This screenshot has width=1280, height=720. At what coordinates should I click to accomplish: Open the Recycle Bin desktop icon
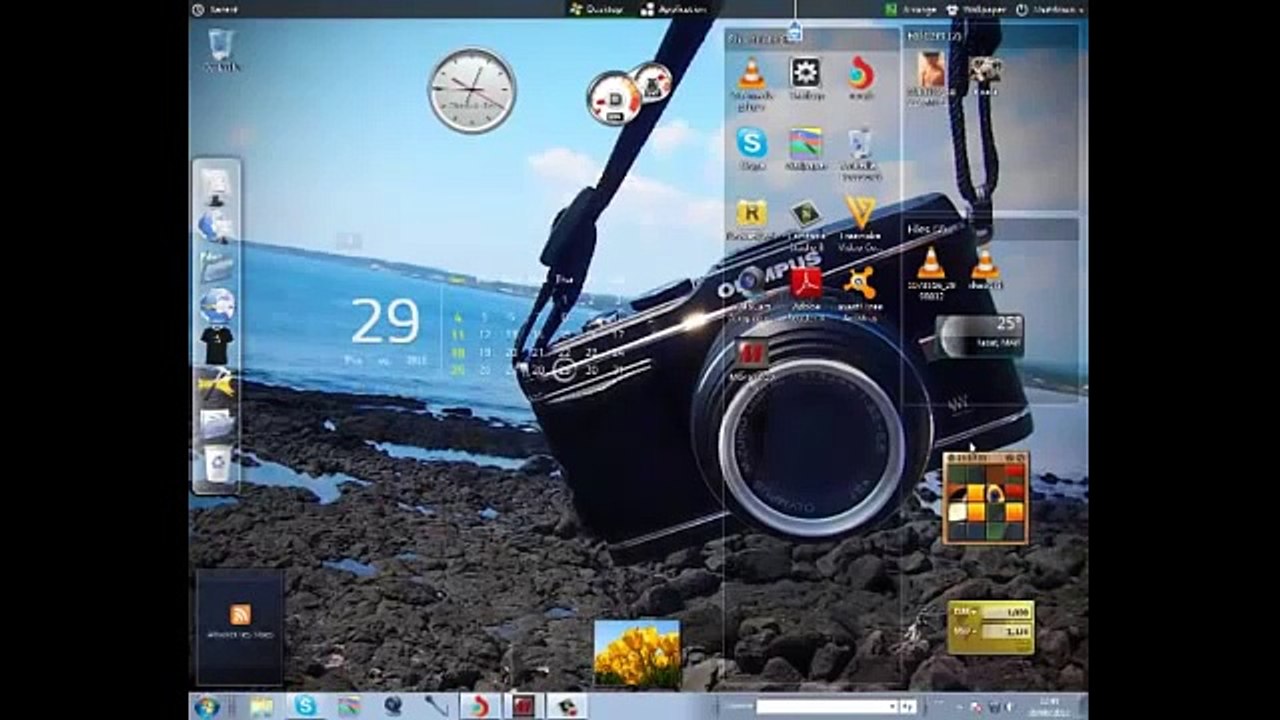click(x=221, y=48)
